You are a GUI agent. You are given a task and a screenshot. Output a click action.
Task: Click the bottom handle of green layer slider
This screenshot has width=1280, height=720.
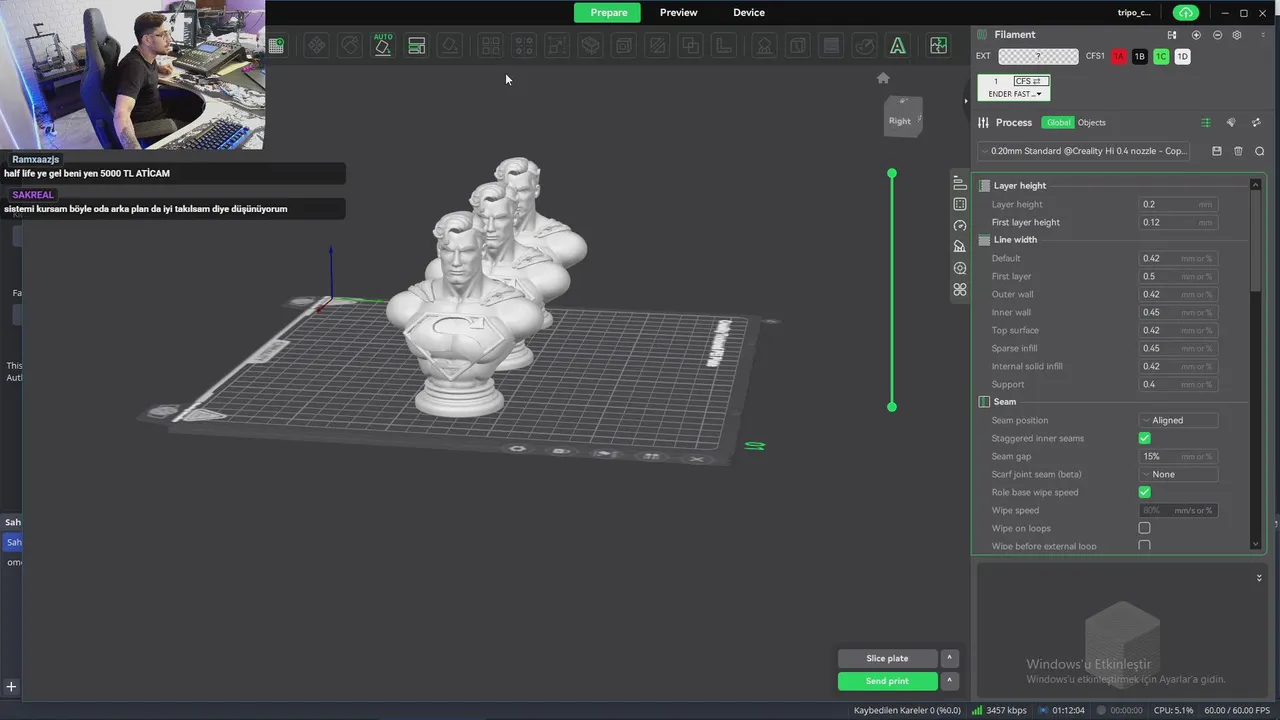(x=892, y=407)
